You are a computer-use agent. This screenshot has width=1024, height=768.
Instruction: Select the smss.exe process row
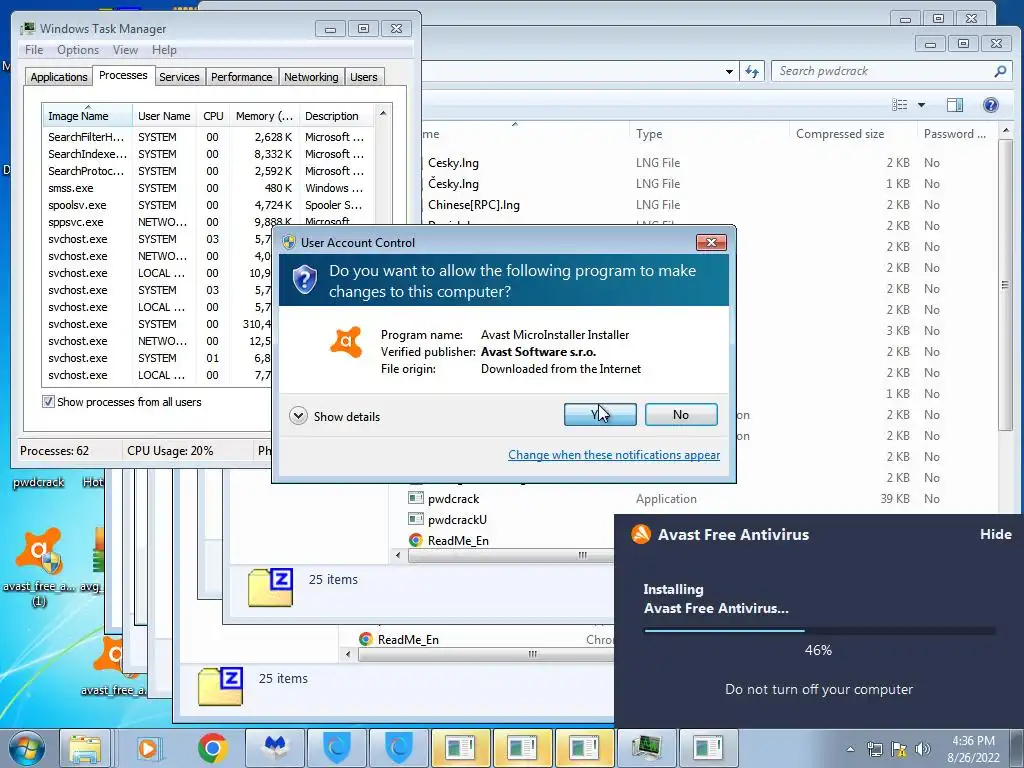(x=207, y=188)
